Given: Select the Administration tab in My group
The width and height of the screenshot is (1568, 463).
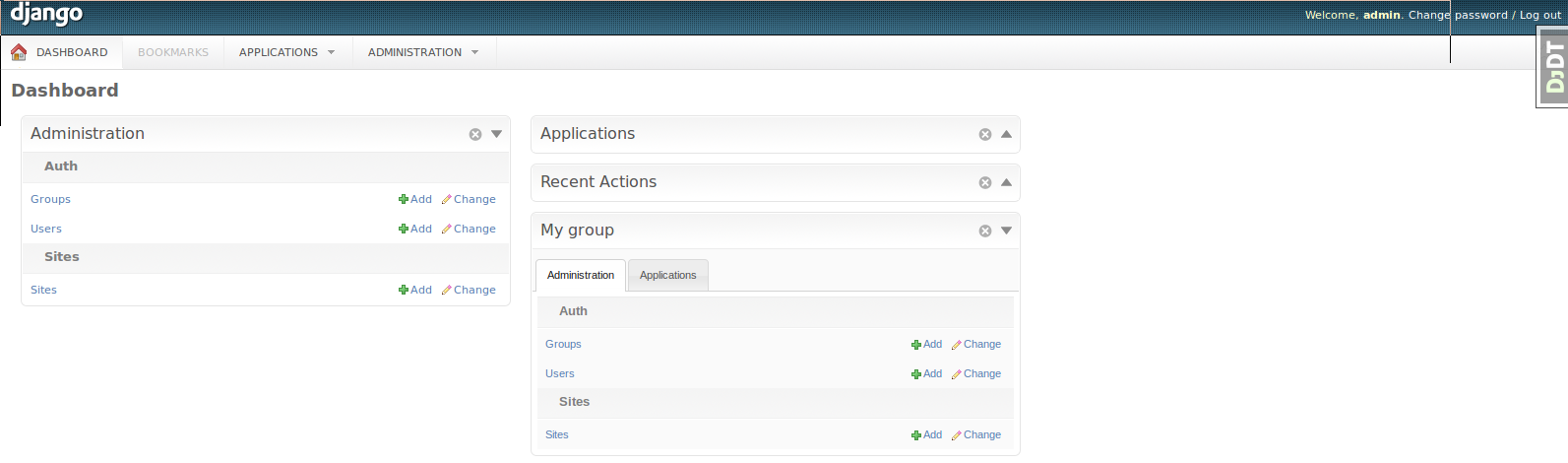Looking at the screenshot, I should pyautogui.click(x=581, y=276).
